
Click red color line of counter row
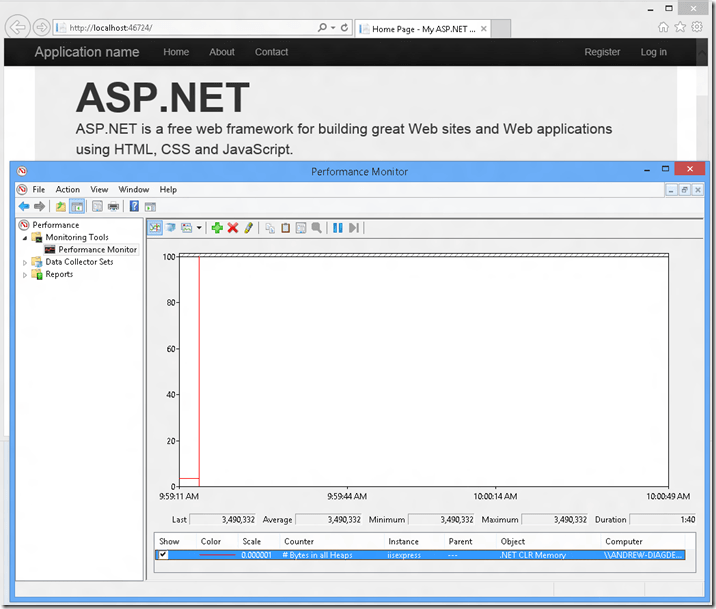[x=217, y=555]
